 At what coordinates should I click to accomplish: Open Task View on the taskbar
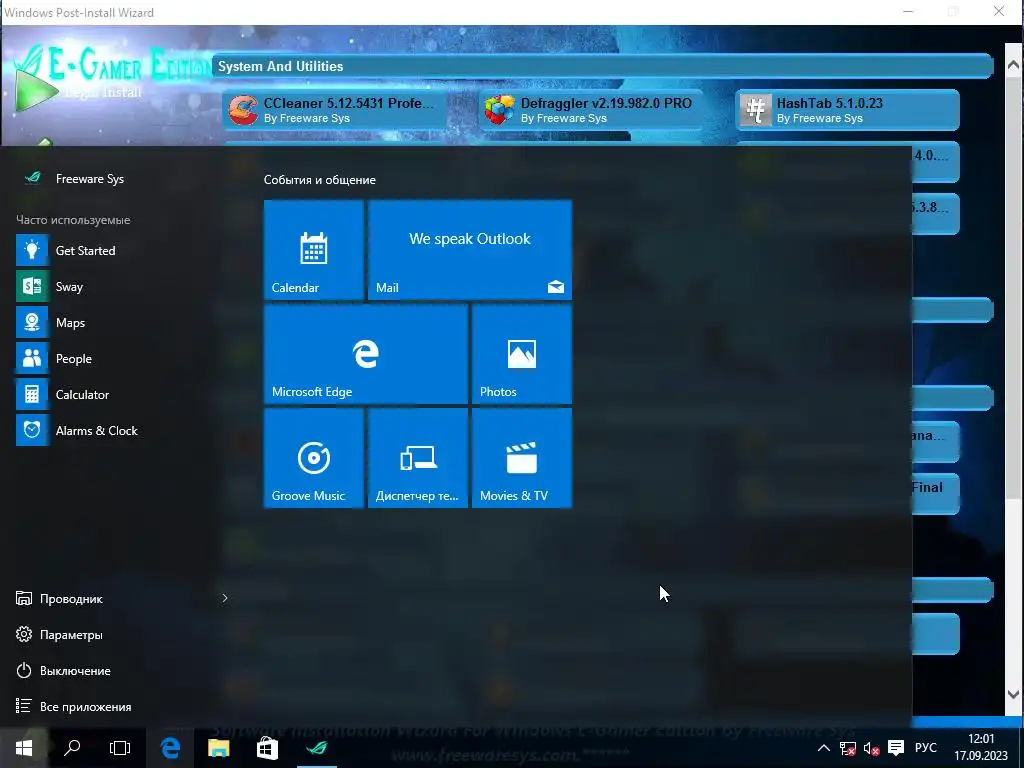(120, 748)
